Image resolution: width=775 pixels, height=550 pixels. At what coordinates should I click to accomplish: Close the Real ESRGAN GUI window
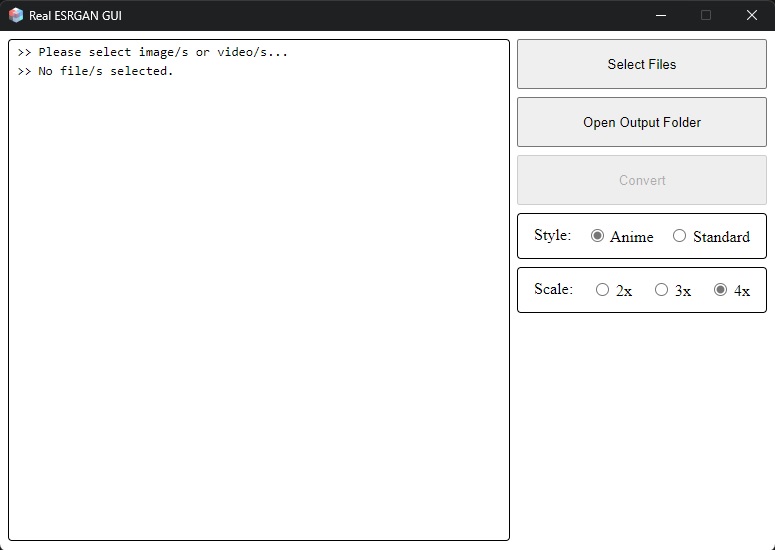tap(752, 15)
